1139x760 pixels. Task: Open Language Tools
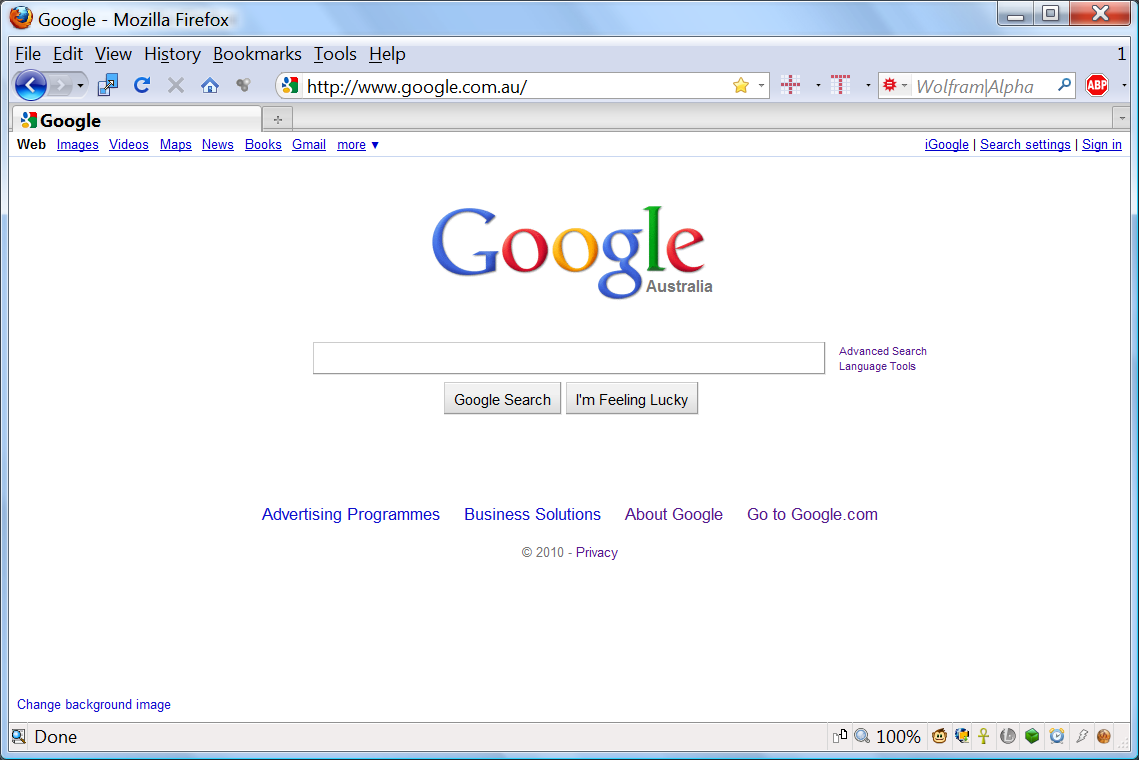877,366
